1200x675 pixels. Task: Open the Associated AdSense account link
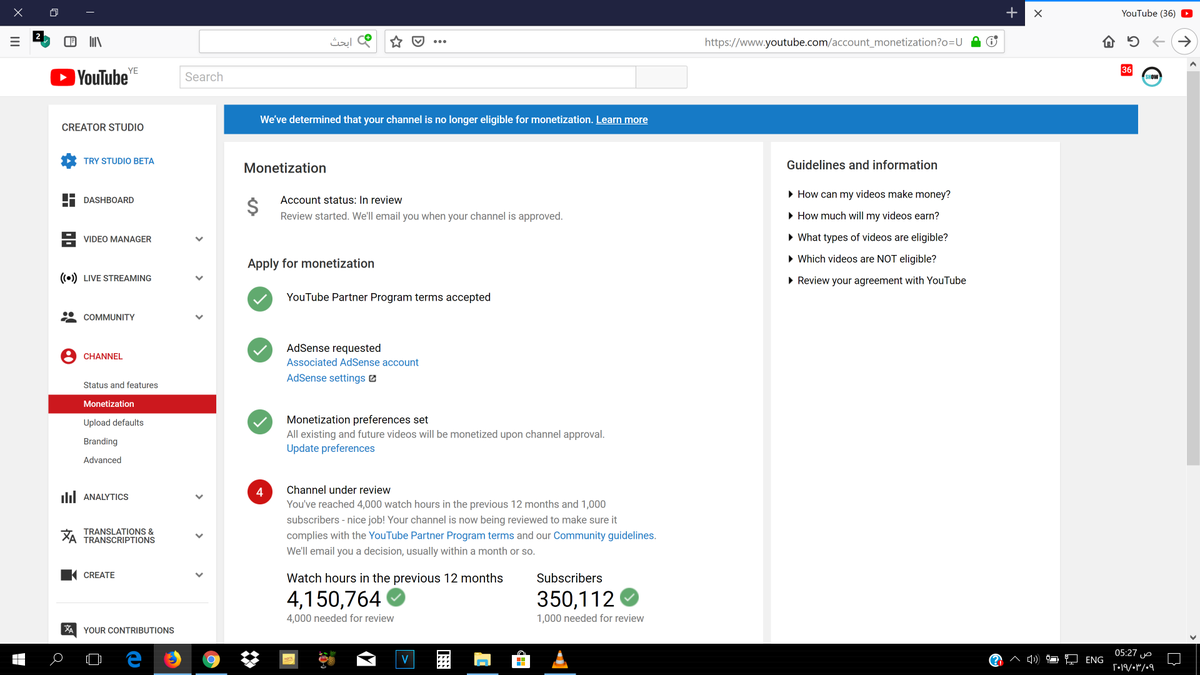353,363
